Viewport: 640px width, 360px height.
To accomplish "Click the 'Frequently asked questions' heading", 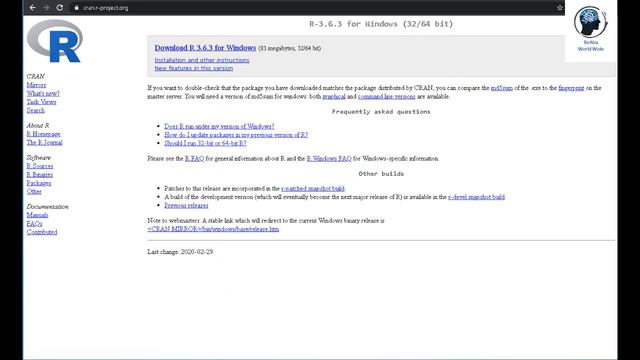I will [381, 111].
